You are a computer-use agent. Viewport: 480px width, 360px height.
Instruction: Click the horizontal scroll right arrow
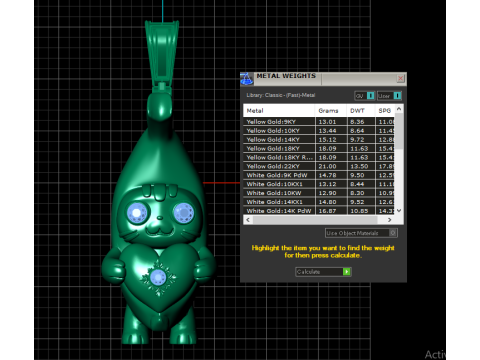point(389,220)
